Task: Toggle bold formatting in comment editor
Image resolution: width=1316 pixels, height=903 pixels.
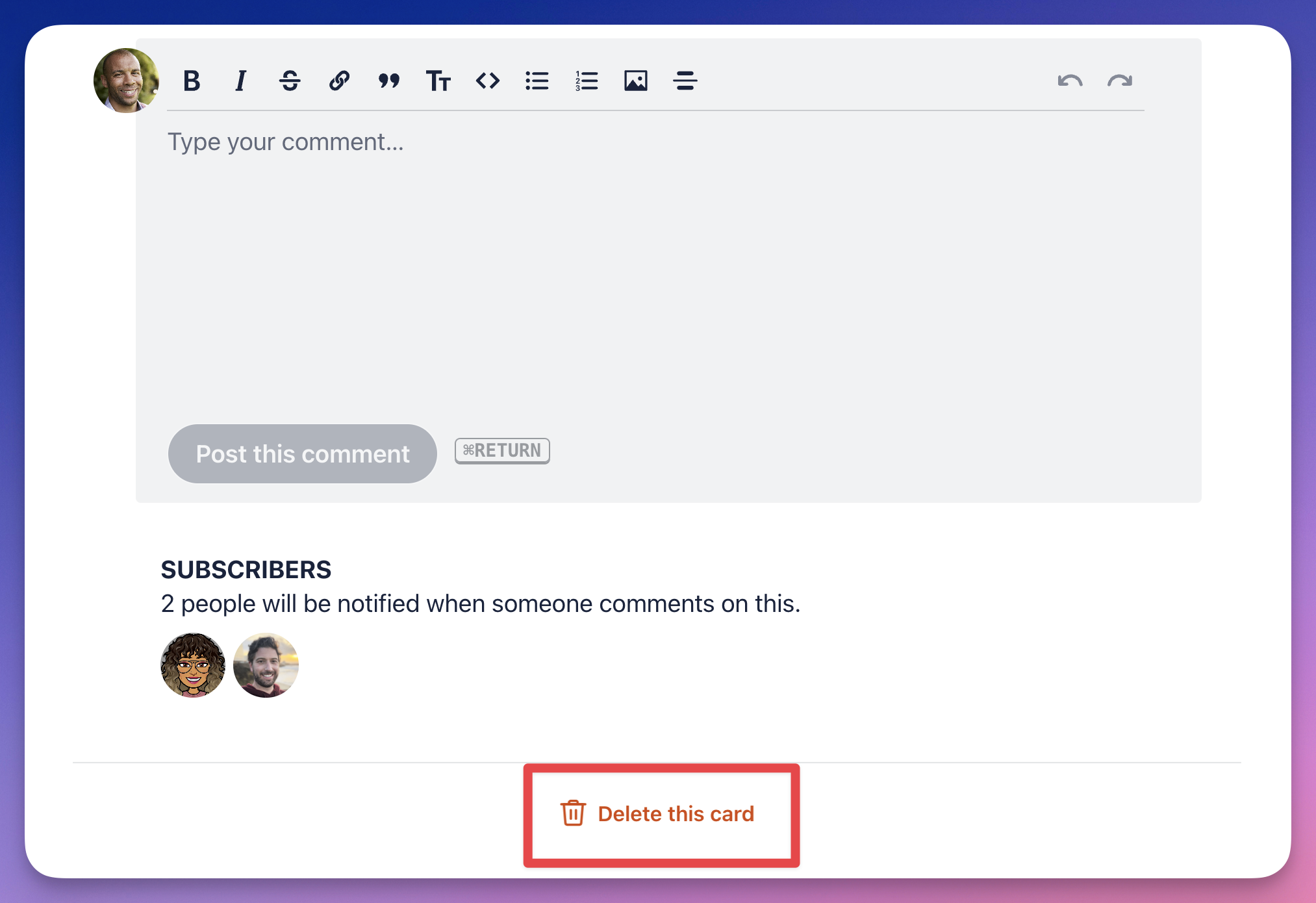Action: click(192, 81)
